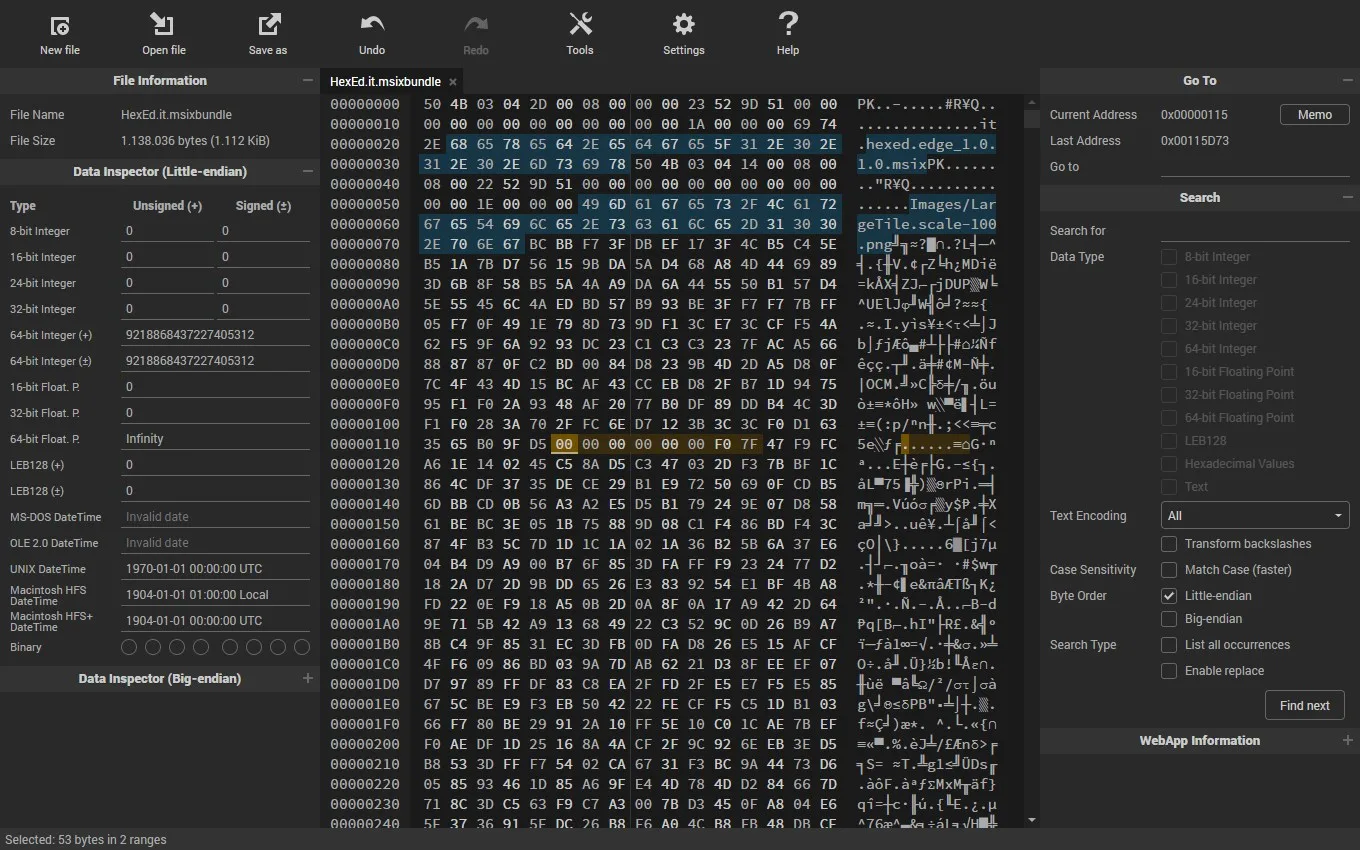Open a file with Open file
Image resolution: width=1360 pixels, height=850 pixels.
coord(163,34)
